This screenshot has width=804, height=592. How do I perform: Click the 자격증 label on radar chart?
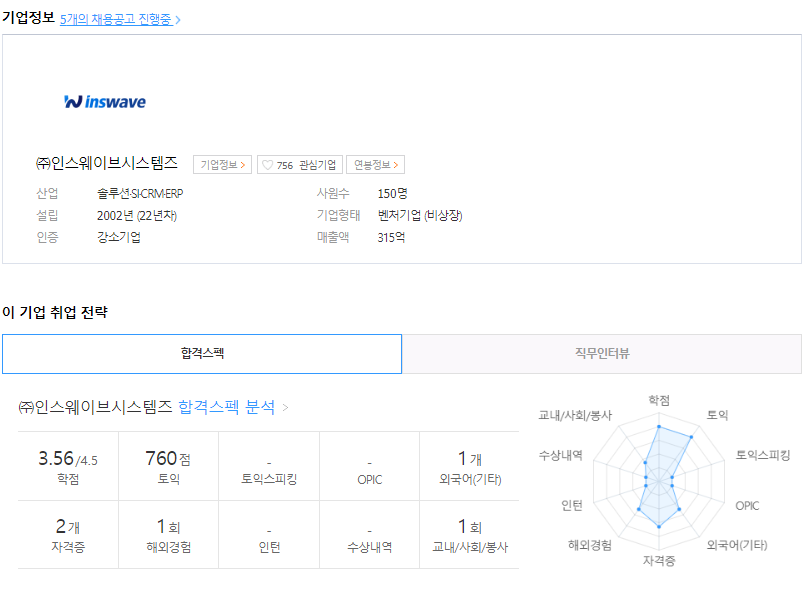point(659,561)
